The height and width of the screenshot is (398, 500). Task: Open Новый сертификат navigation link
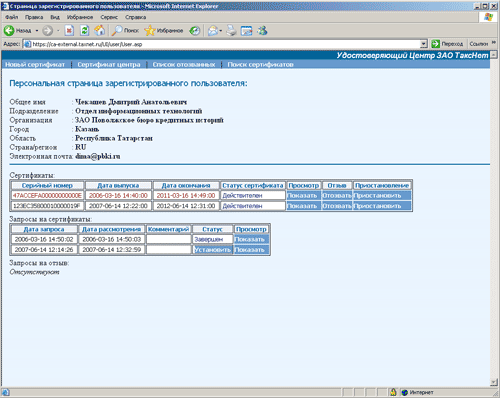pyautogui.click(x=35, y=64)
